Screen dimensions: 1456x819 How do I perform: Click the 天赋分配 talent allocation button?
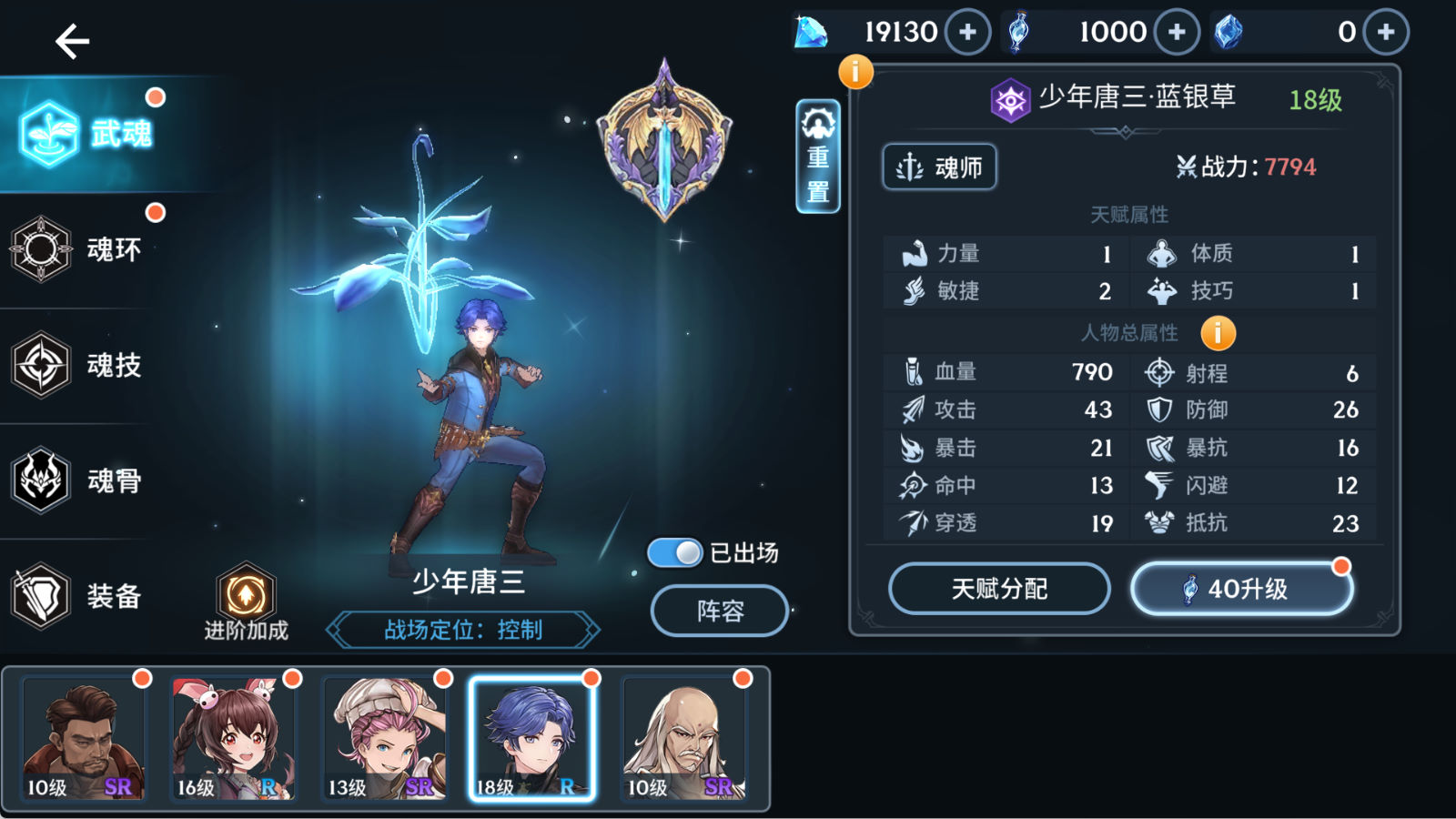pos(999,589)
